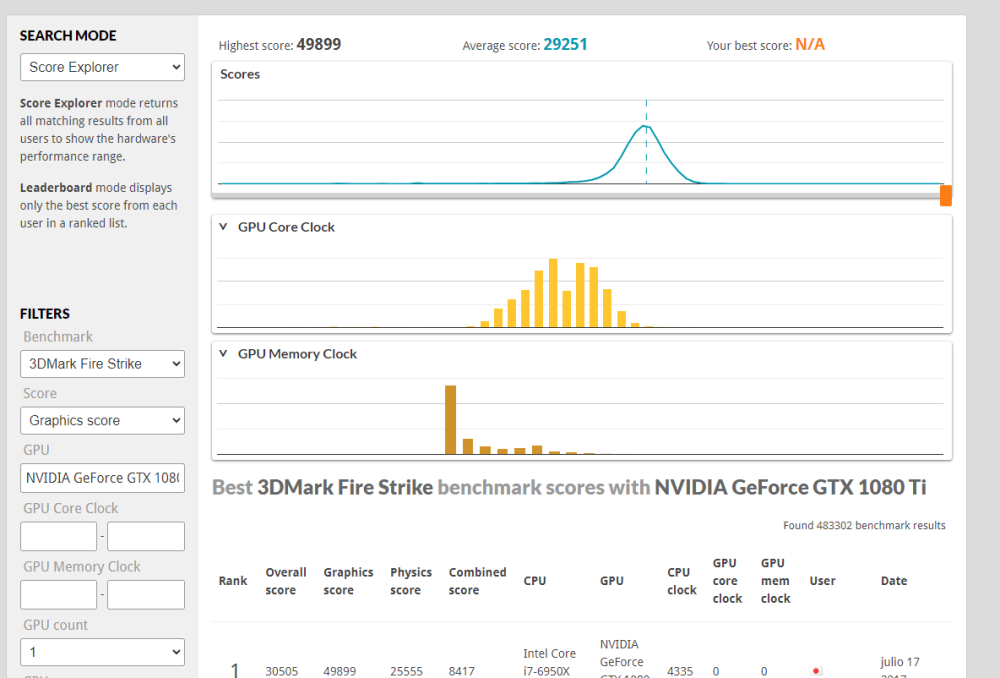
Task: Click the peak of the Scores curve
Action: tap(646, 126)
